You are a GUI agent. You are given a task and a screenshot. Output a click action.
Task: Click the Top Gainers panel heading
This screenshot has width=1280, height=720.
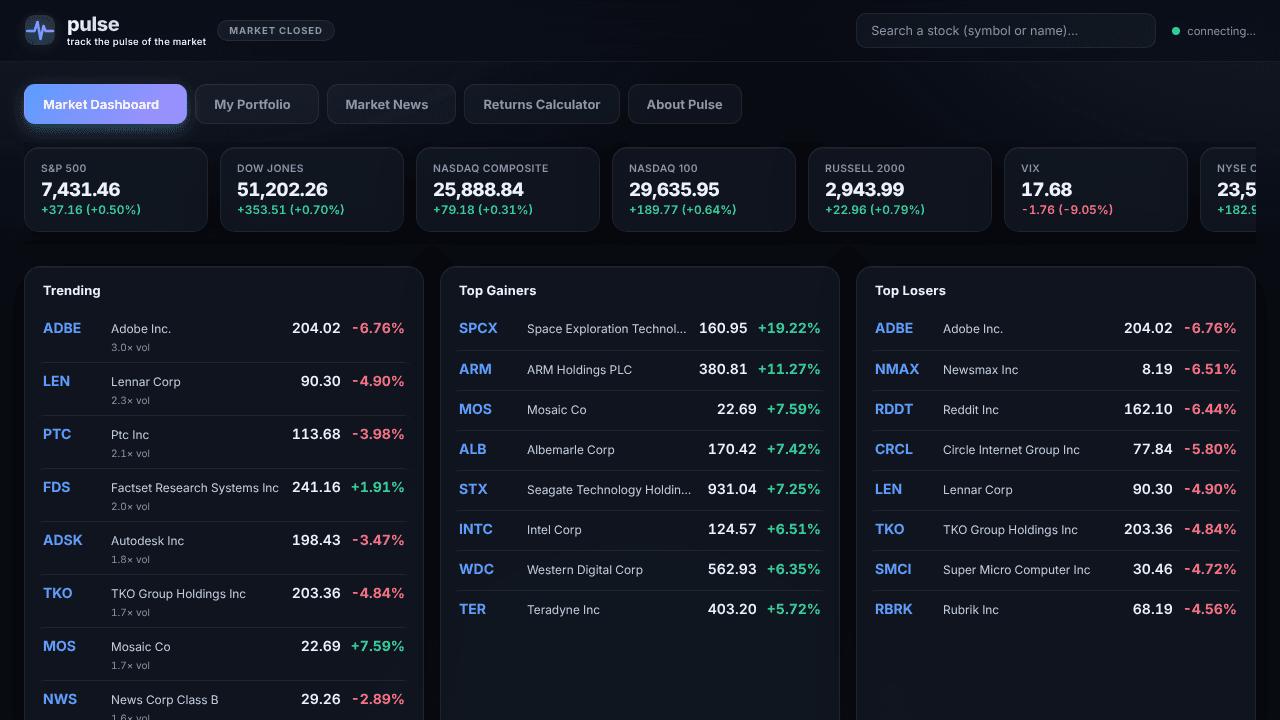point(498,291)
